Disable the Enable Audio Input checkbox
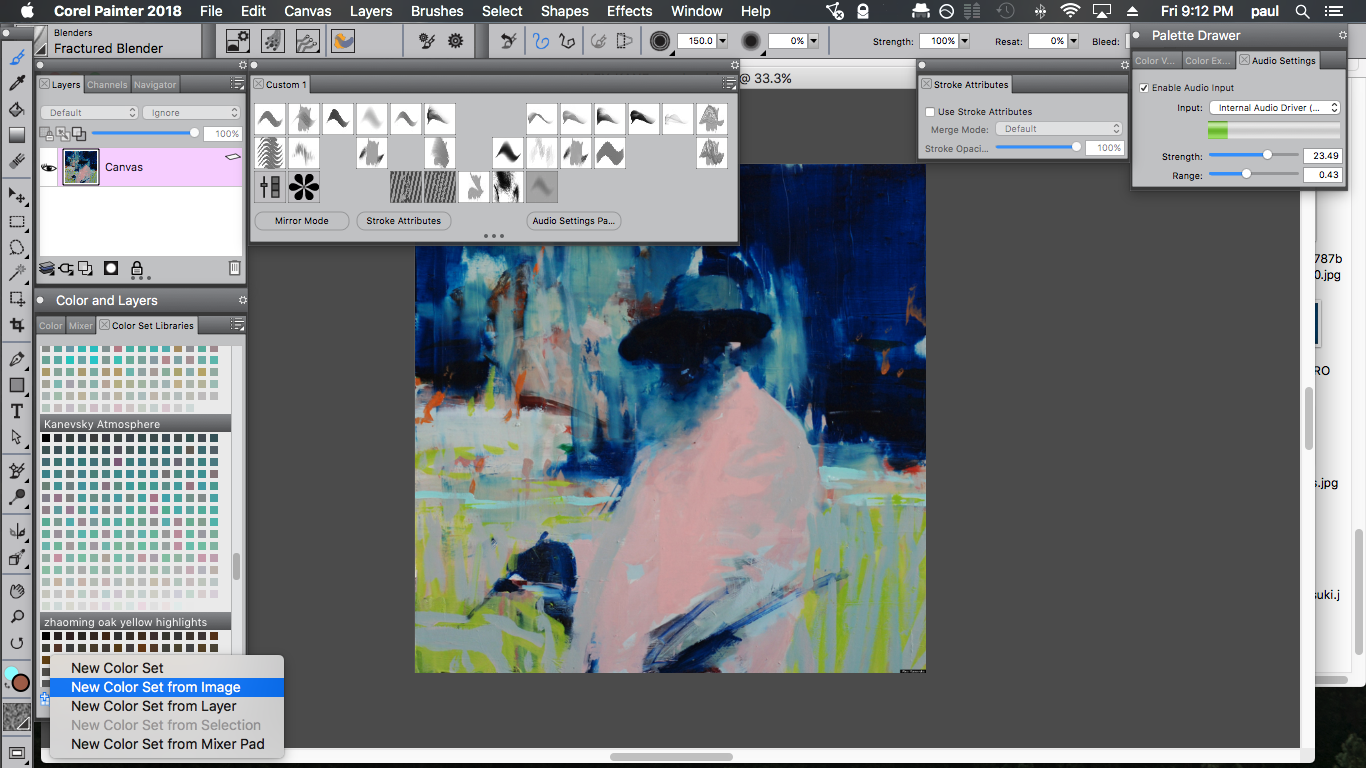The image size is (1366, 768). 1144,88
